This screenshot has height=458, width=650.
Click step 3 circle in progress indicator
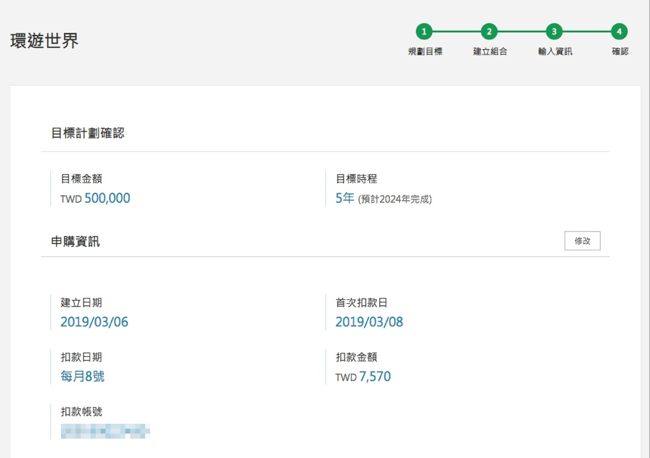click(555, 32)
